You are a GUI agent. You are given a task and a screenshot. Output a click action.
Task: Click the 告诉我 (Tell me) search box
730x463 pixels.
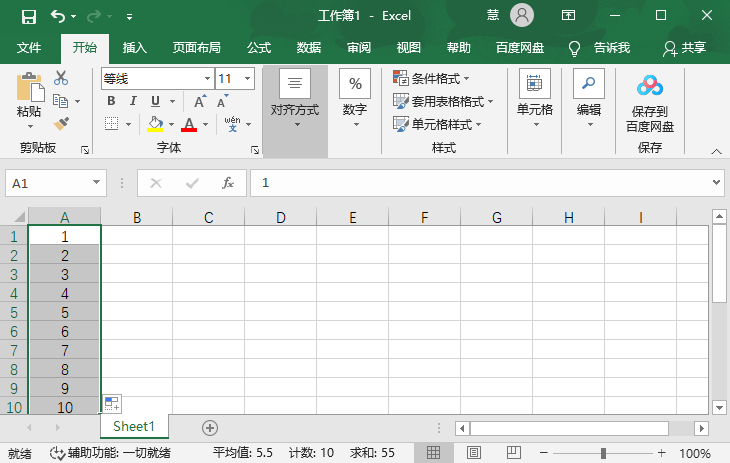click(600, 48)
